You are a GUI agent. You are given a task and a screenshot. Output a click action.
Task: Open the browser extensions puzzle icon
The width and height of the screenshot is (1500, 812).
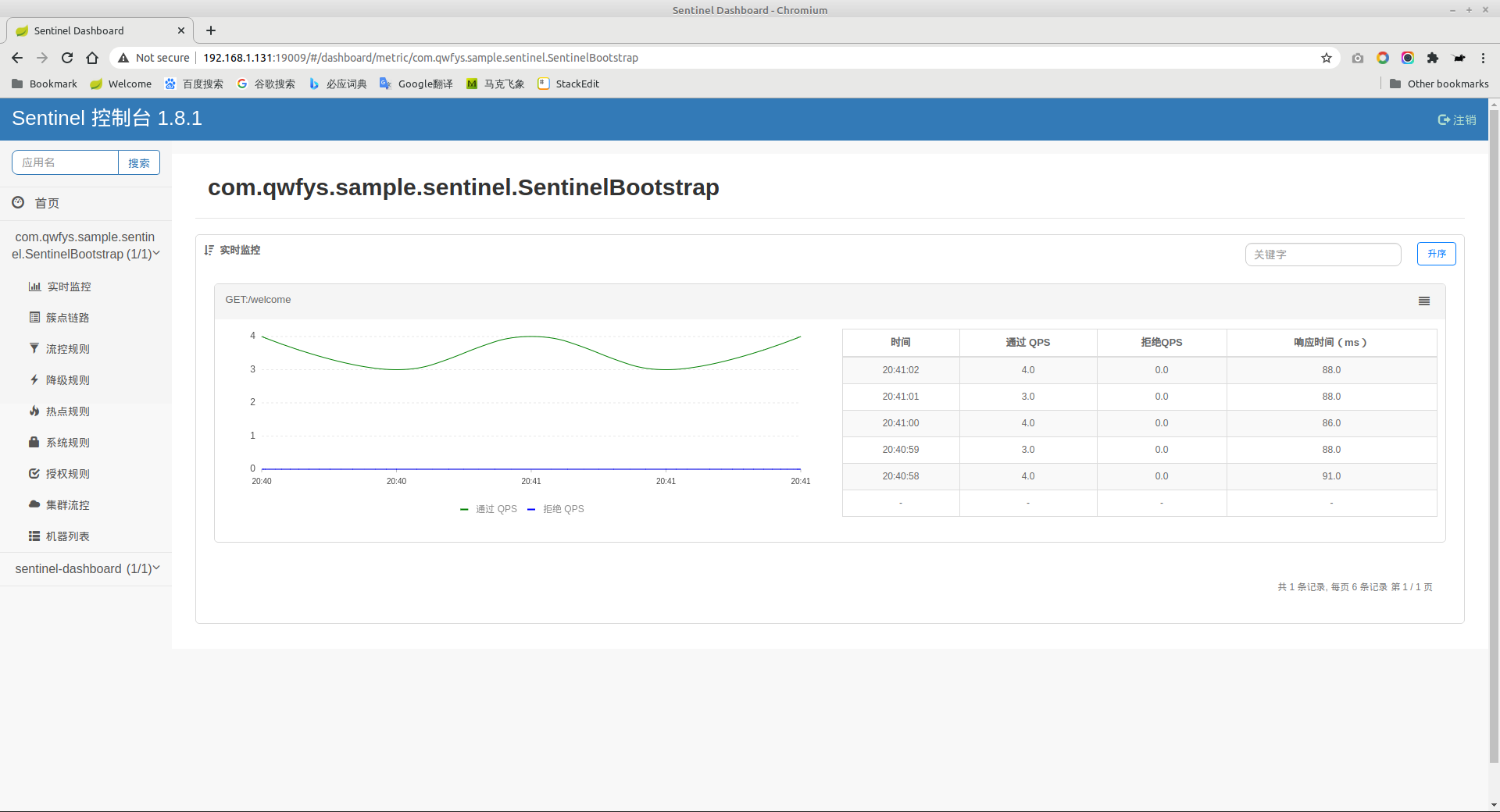(x=1433, y=58)
